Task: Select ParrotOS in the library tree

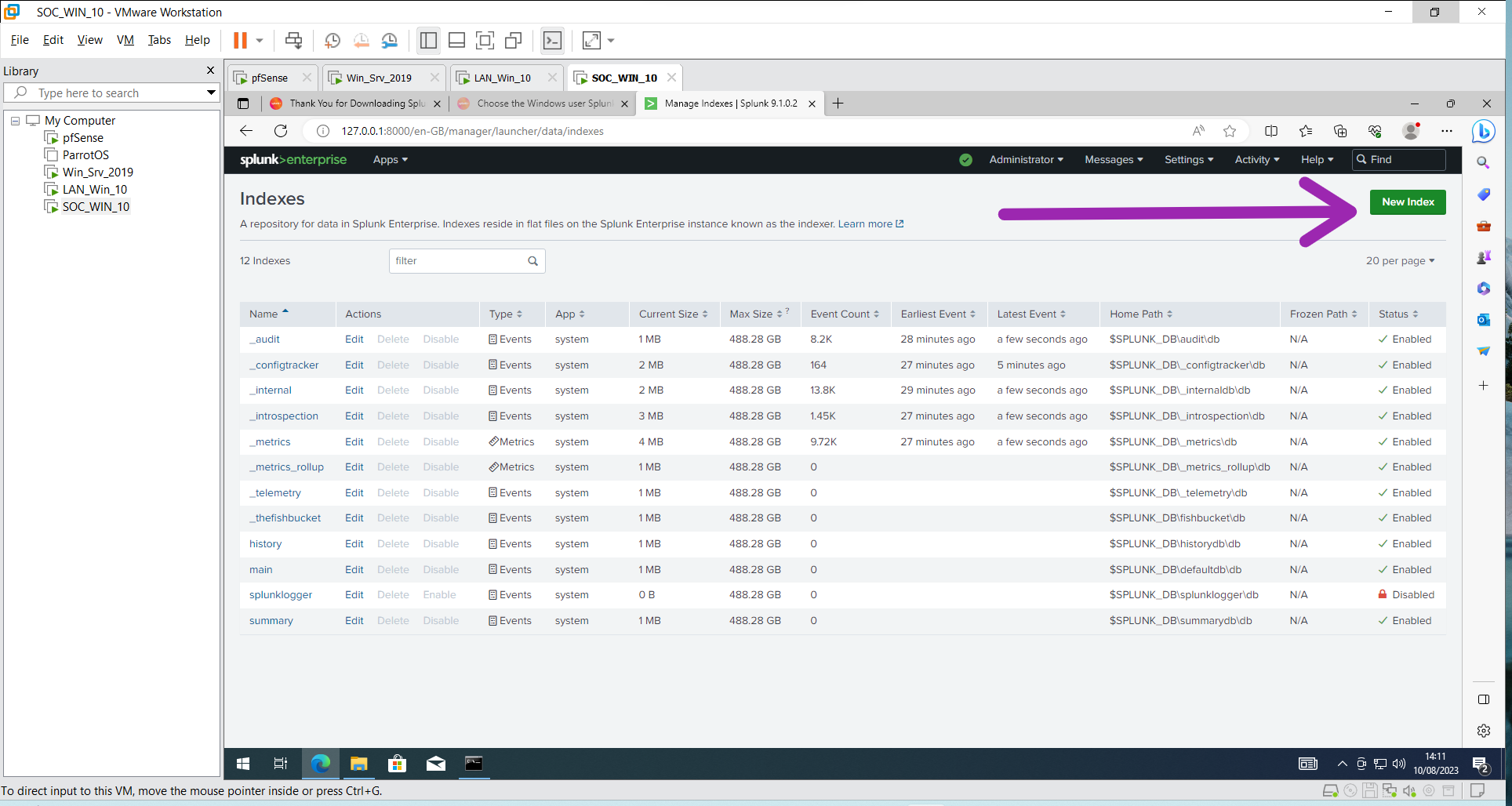Action: click(85, 155)
